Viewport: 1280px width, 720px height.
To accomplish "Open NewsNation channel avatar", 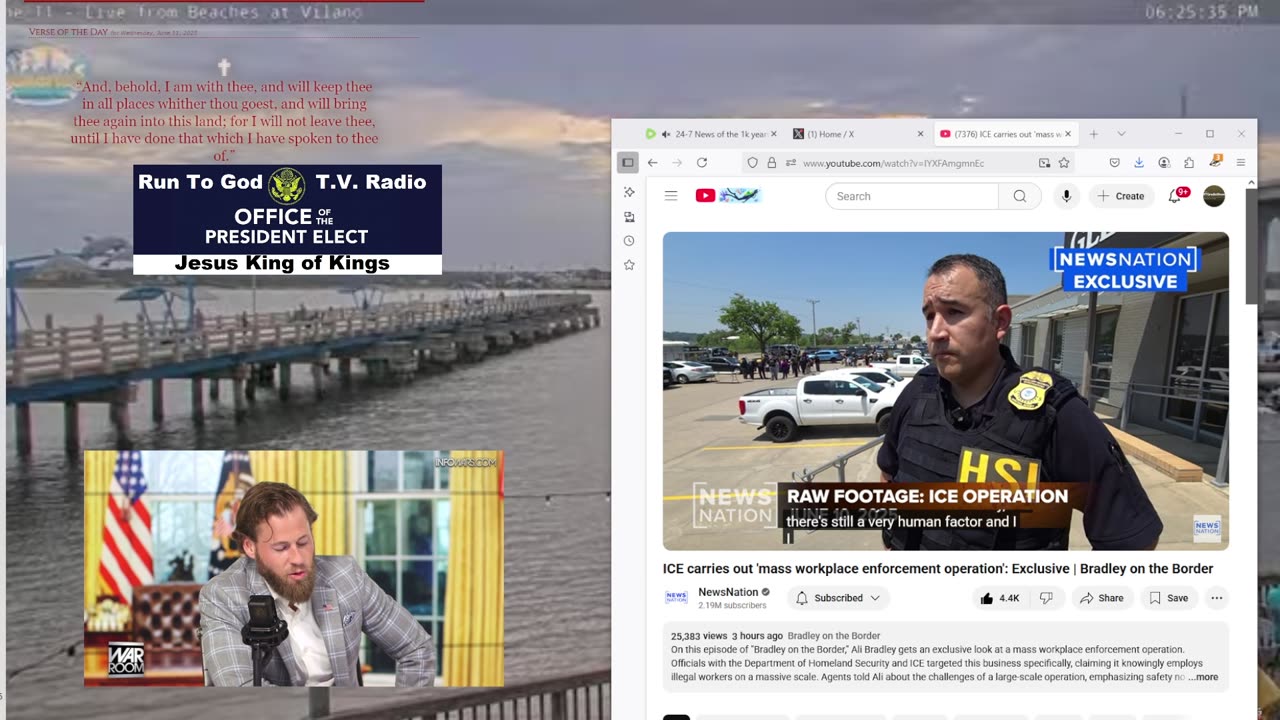I will coord(676,598).
